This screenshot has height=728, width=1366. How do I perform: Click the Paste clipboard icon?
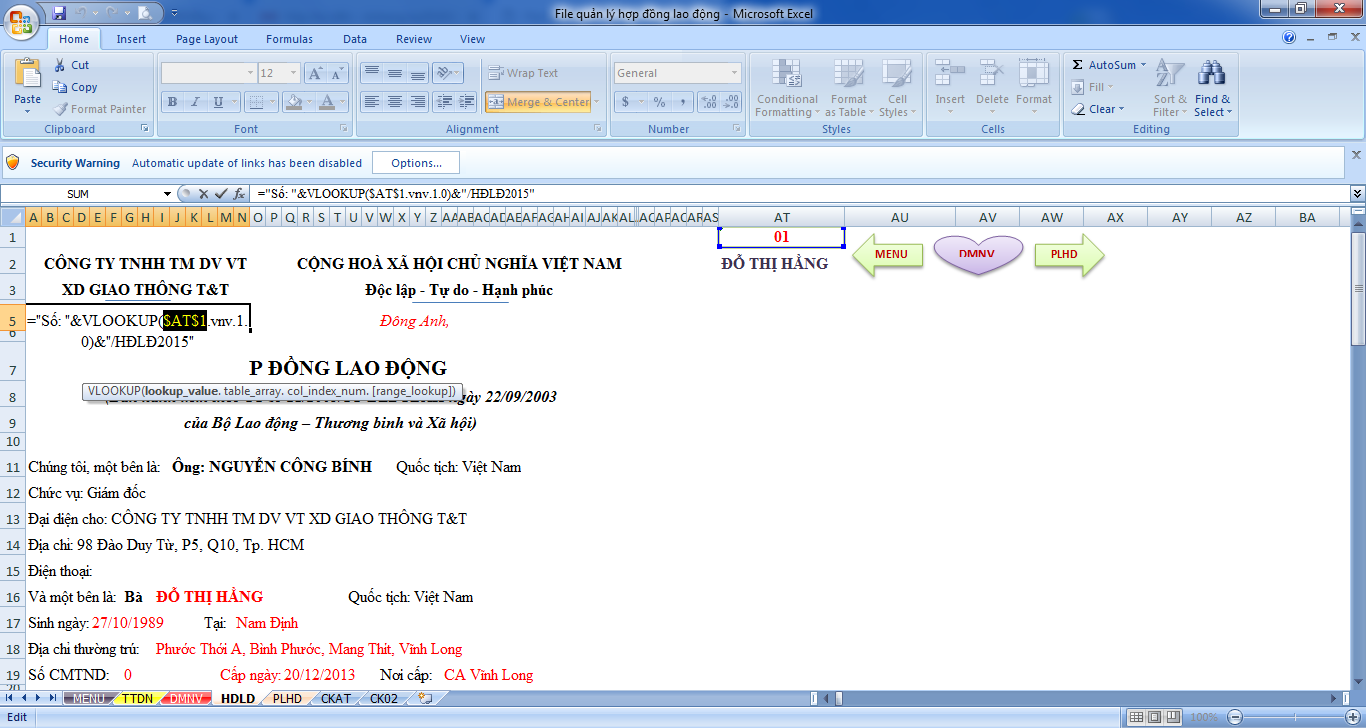(x=28, y=78)
